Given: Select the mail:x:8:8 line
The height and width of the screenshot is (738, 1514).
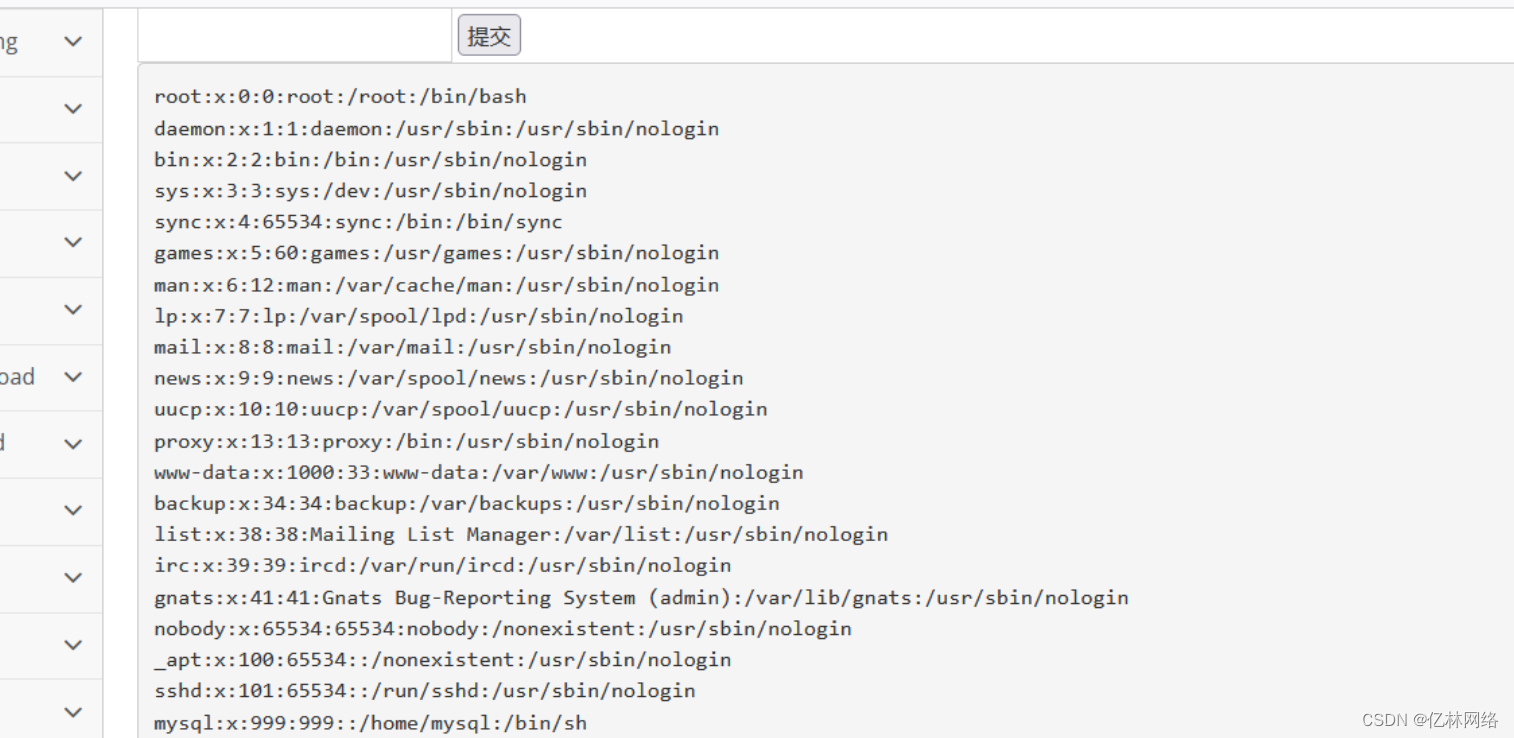Looking at the screenshot, I should coord(412,347).
